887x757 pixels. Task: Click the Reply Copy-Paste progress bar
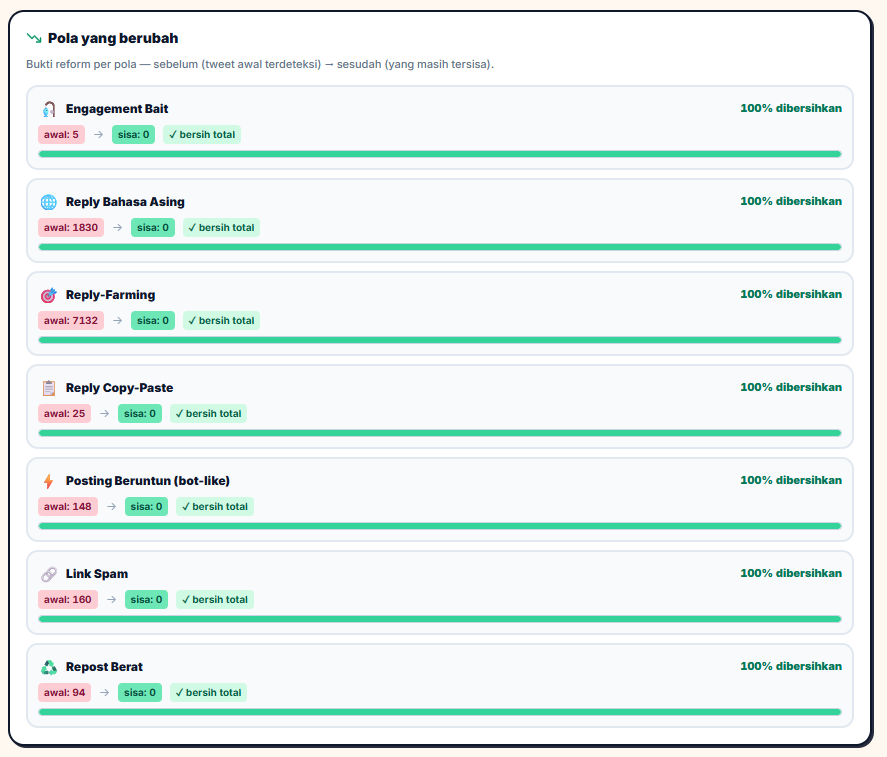coord(440,433)
